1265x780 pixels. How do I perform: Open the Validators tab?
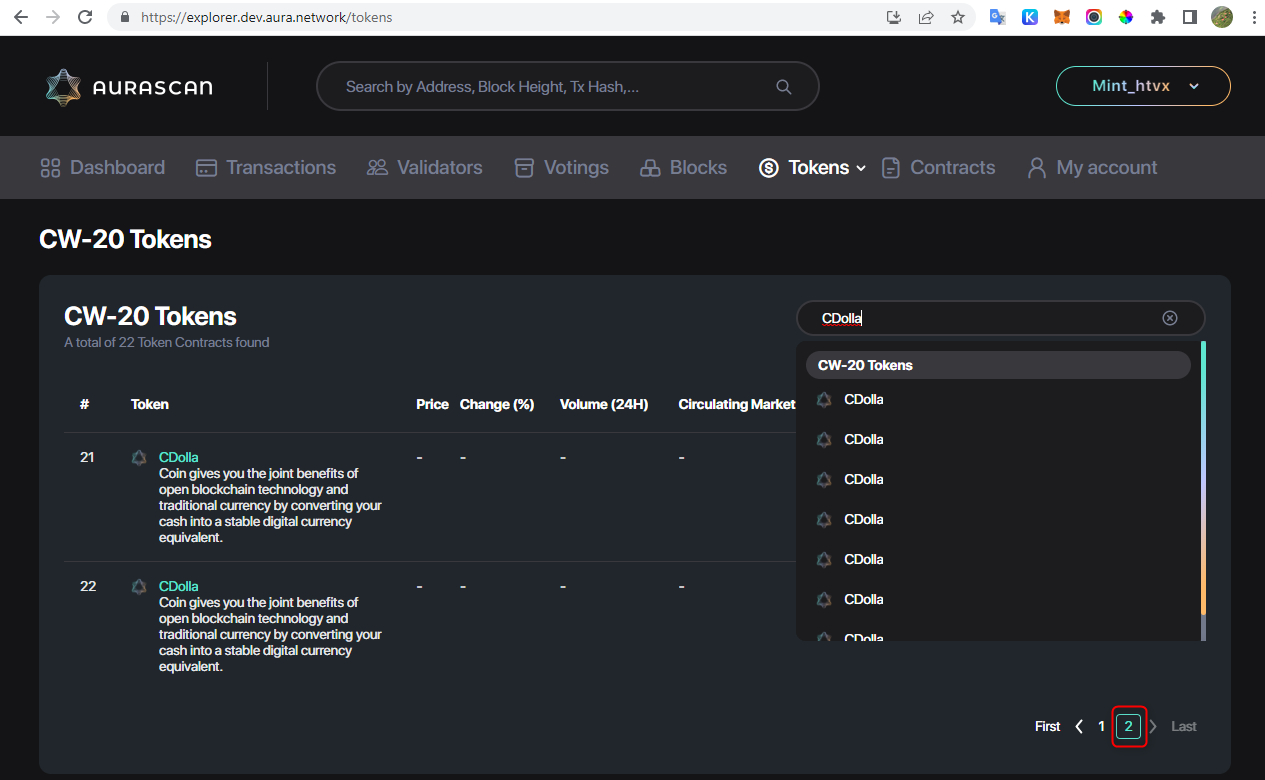coord(424,168)
